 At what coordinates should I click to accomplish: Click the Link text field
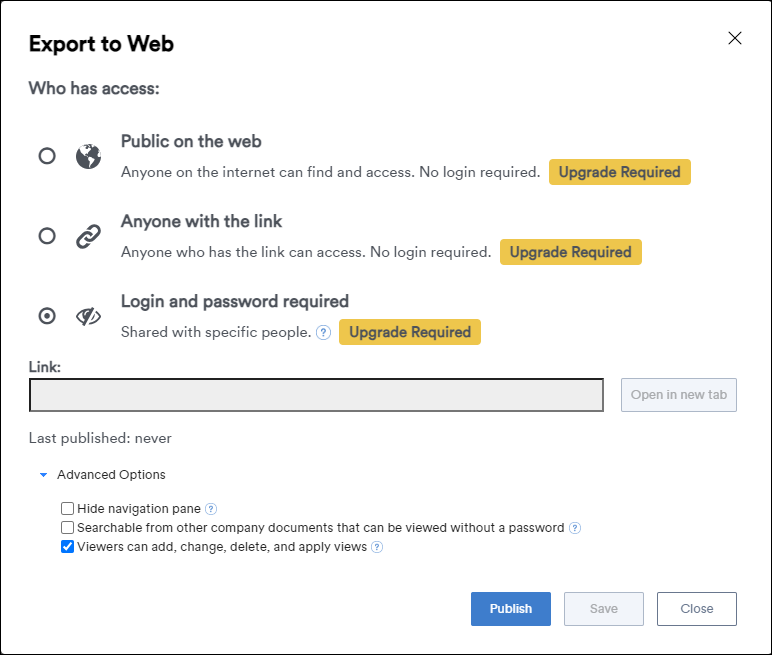pos(316,395)
